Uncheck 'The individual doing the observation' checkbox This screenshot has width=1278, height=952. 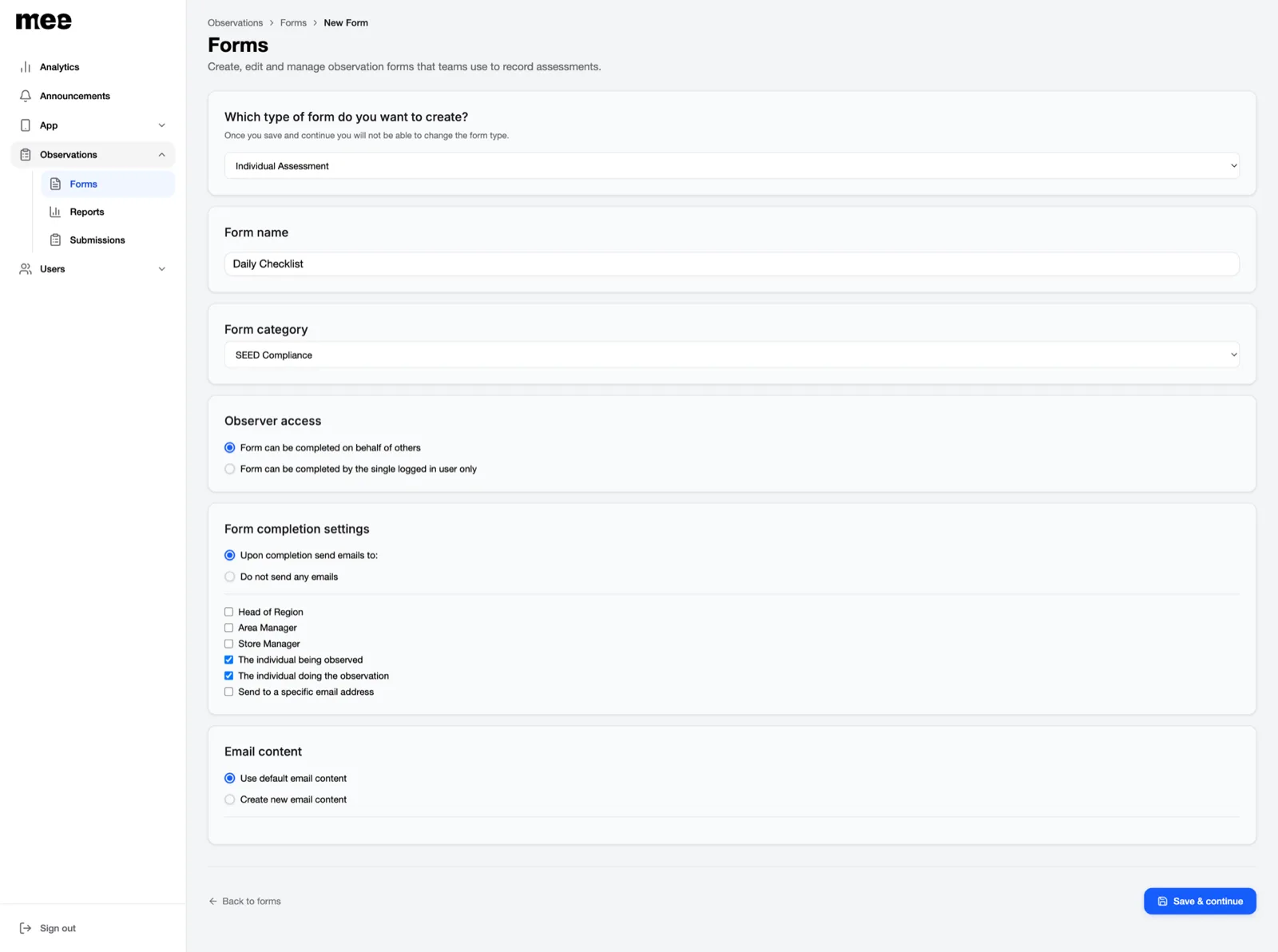pyautogui.click(x=229, y=676)
